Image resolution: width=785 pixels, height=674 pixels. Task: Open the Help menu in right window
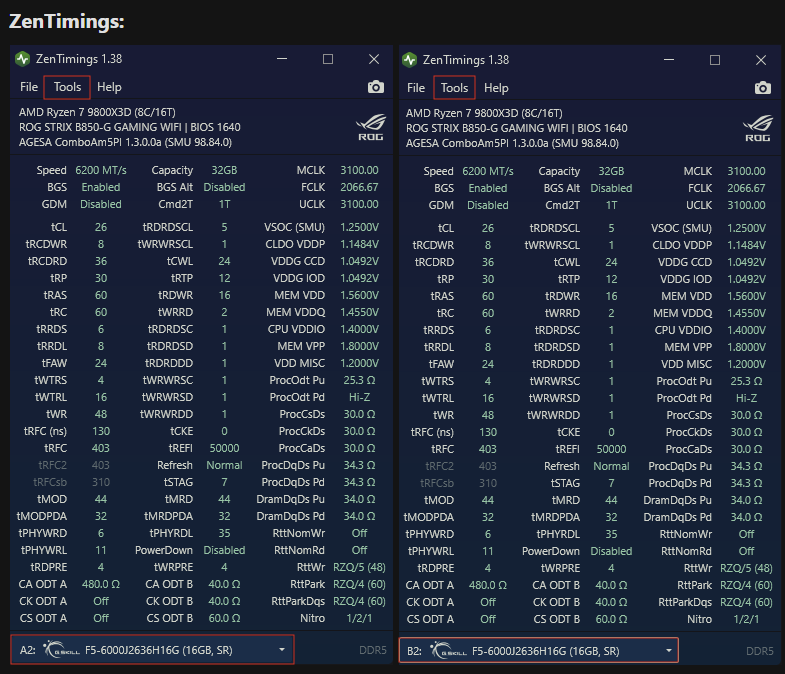[496, 88]
